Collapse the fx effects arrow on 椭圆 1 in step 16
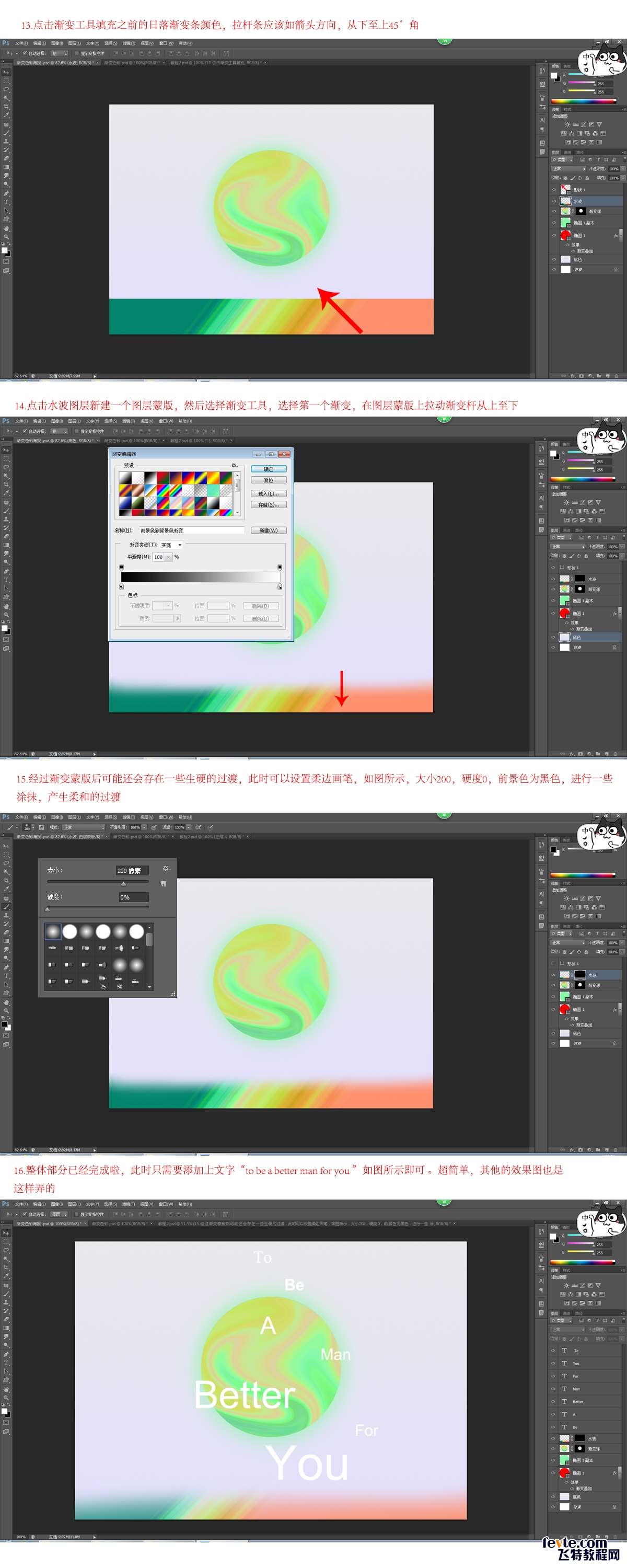Screen dimensions: 627x1568 [621, 1473]
